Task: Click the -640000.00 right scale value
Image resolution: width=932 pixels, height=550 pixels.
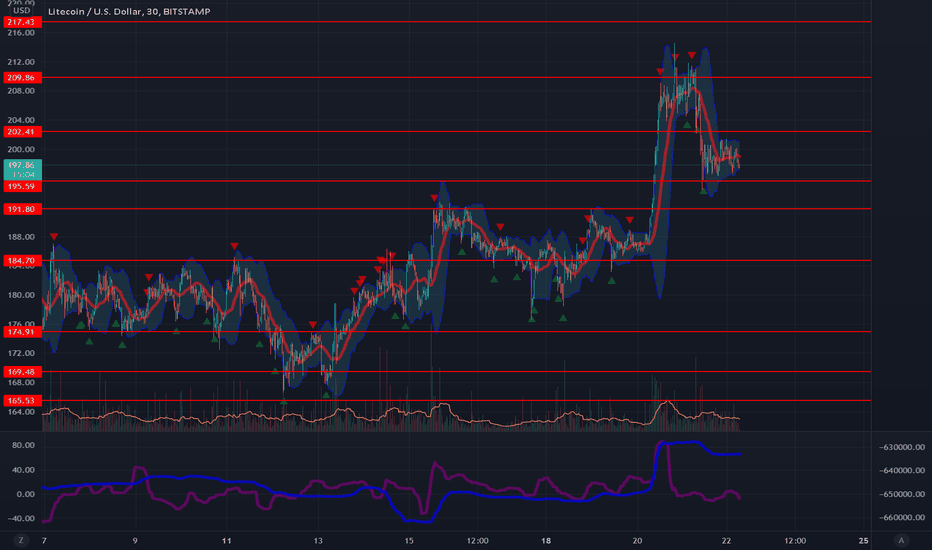Action: click(902, 470)
